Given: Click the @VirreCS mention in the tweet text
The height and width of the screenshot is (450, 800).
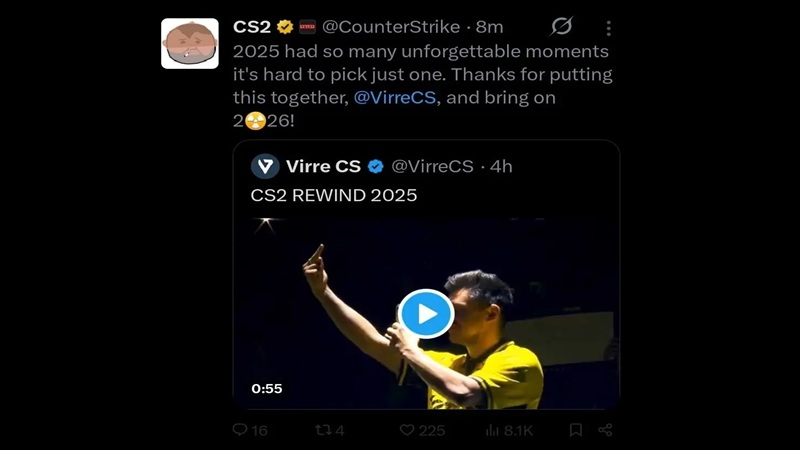Looking at the screenshot, I should click(x=395, y=98).
